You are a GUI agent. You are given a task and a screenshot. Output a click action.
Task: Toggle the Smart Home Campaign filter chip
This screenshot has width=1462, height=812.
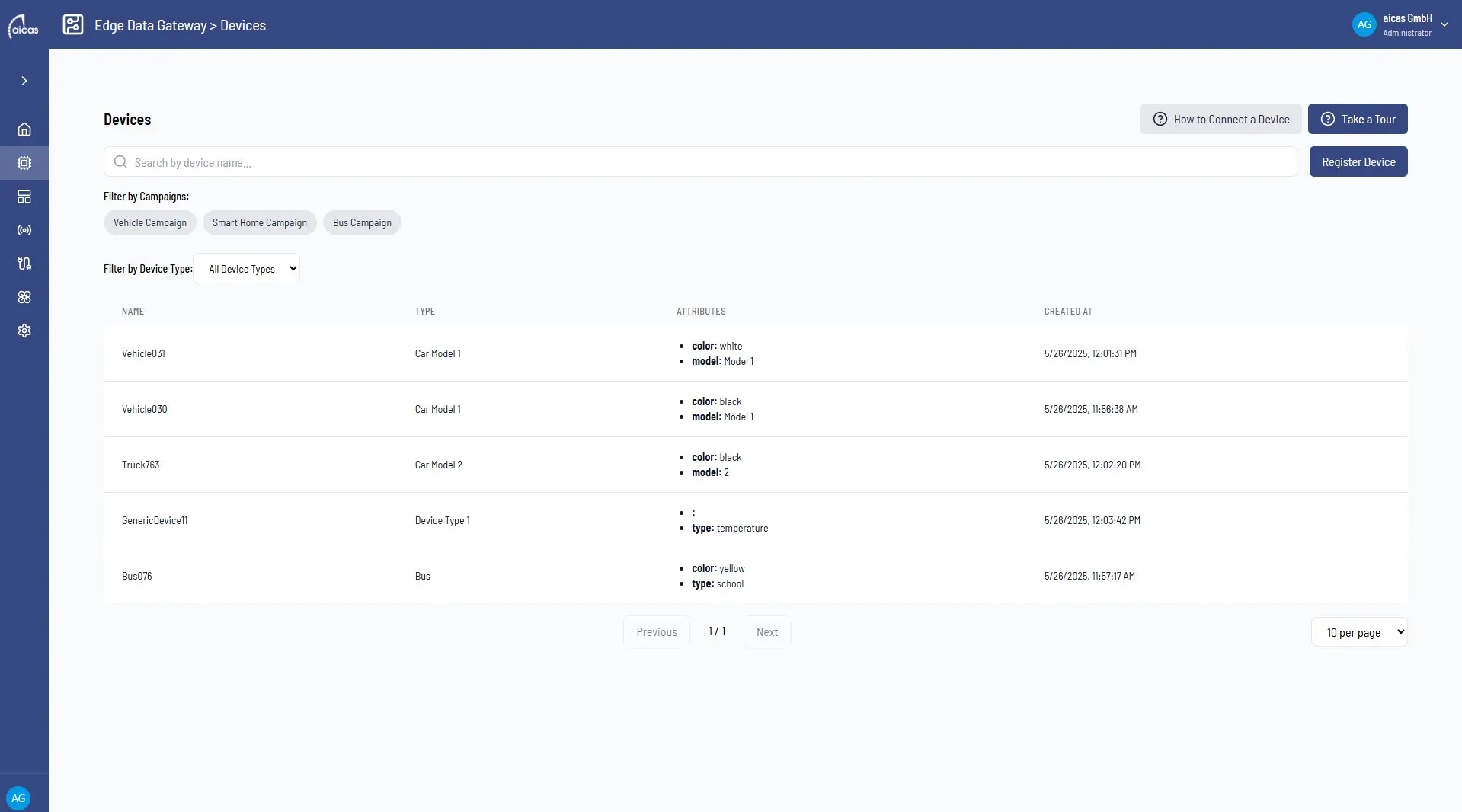tap(260, 222)
